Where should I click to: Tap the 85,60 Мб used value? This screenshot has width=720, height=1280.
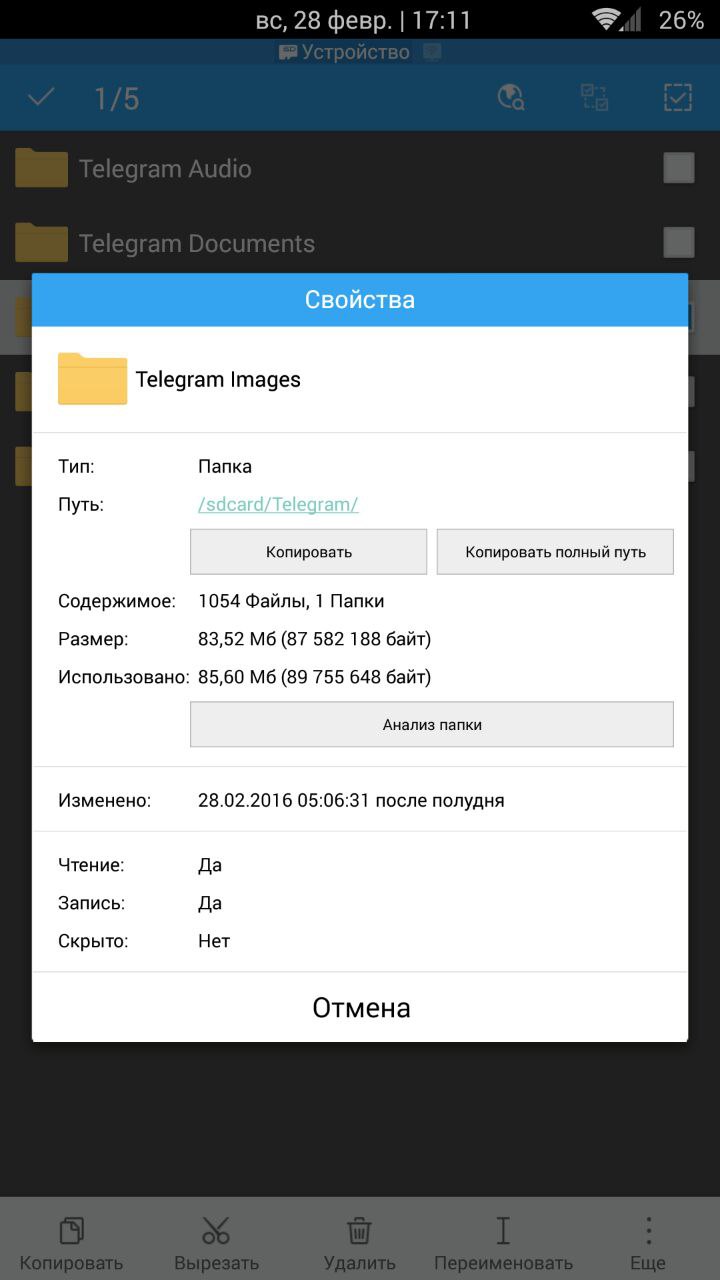[x=315, y=677]
